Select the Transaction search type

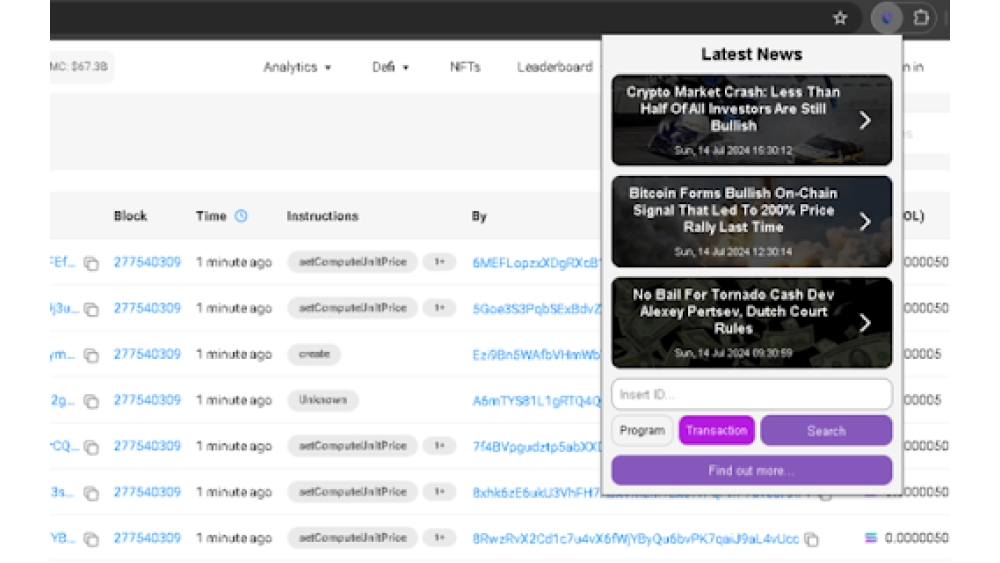pos(717,430)
